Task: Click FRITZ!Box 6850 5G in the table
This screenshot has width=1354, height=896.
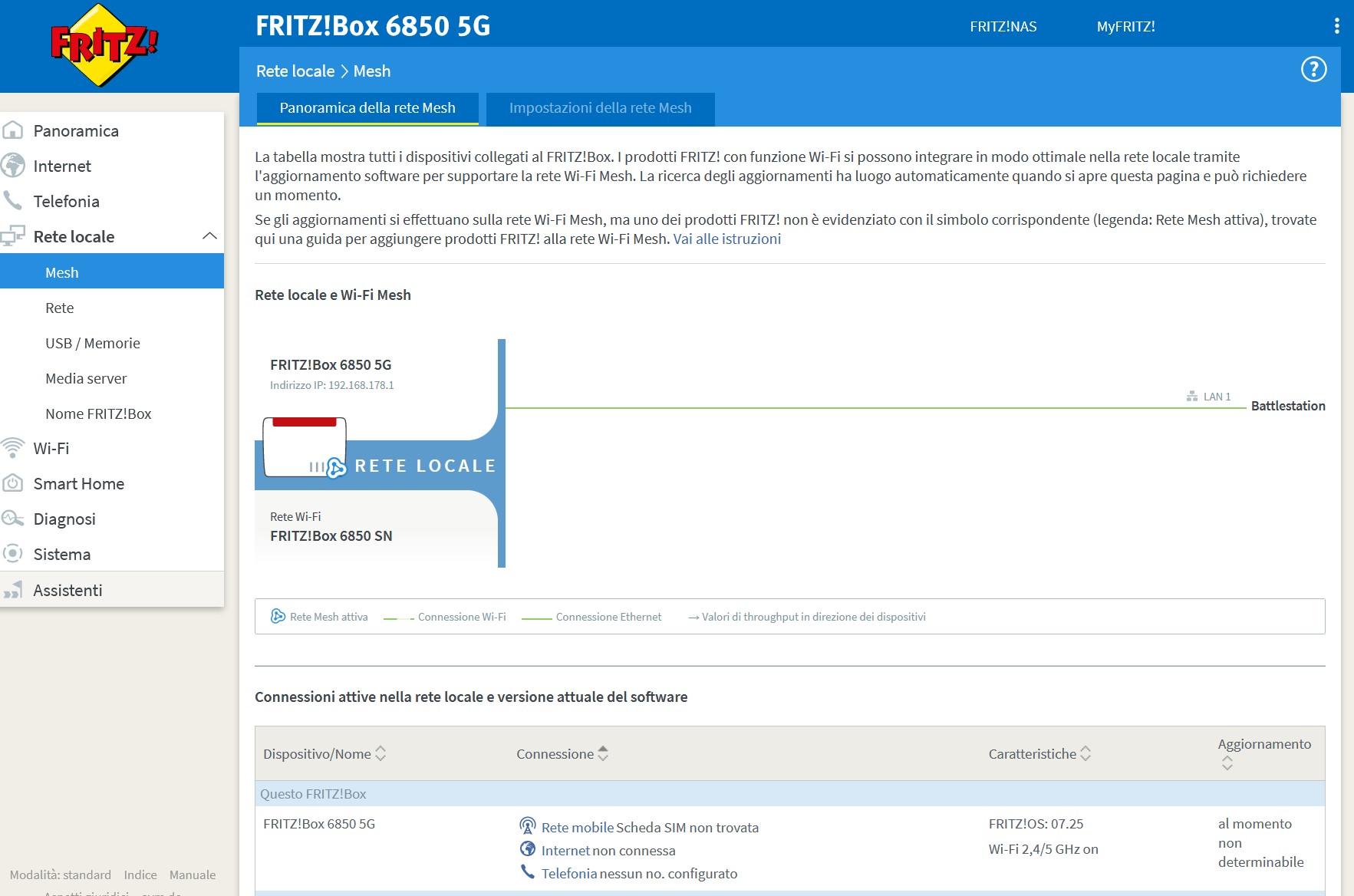Action: [x=319, y=824]
